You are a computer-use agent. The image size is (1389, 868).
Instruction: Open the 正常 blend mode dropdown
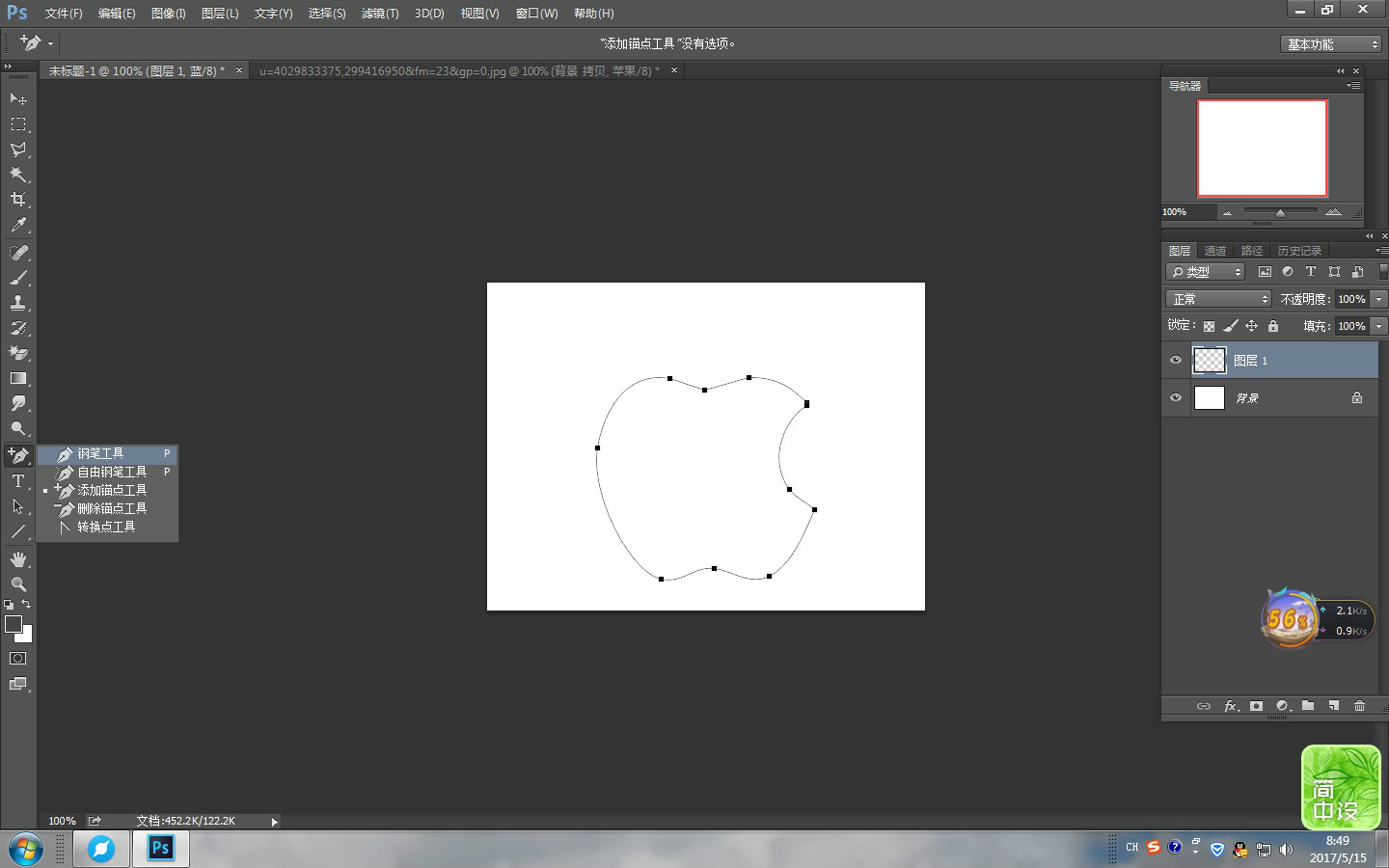1219,299
